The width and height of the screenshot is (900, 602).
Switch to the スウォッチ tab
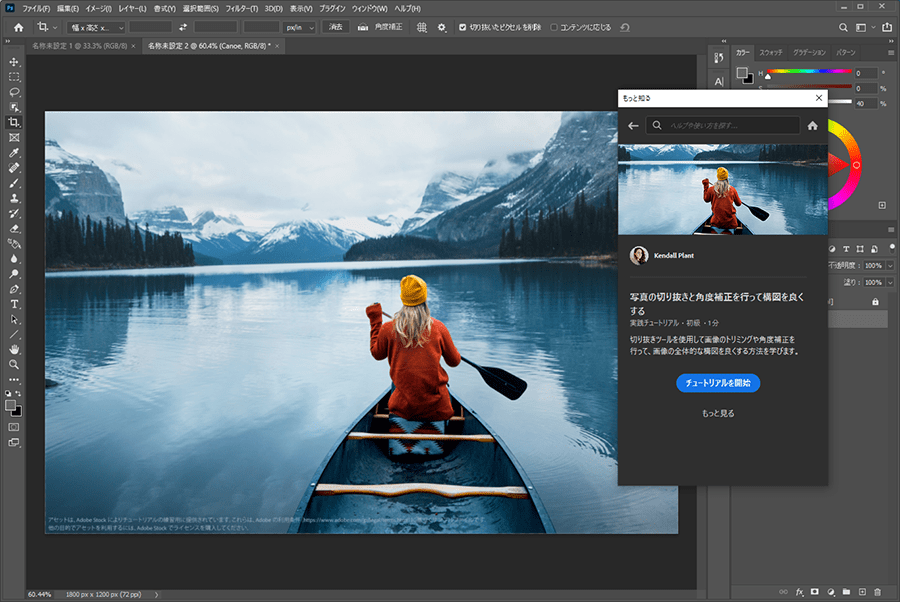click(770, 52)
